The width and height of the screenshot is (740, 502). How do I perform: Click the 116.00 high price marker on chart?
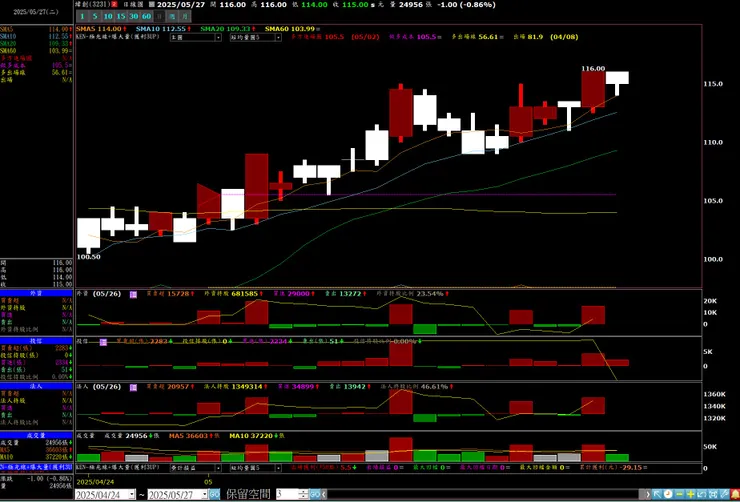pyautogui.click(x=593, y=69)
